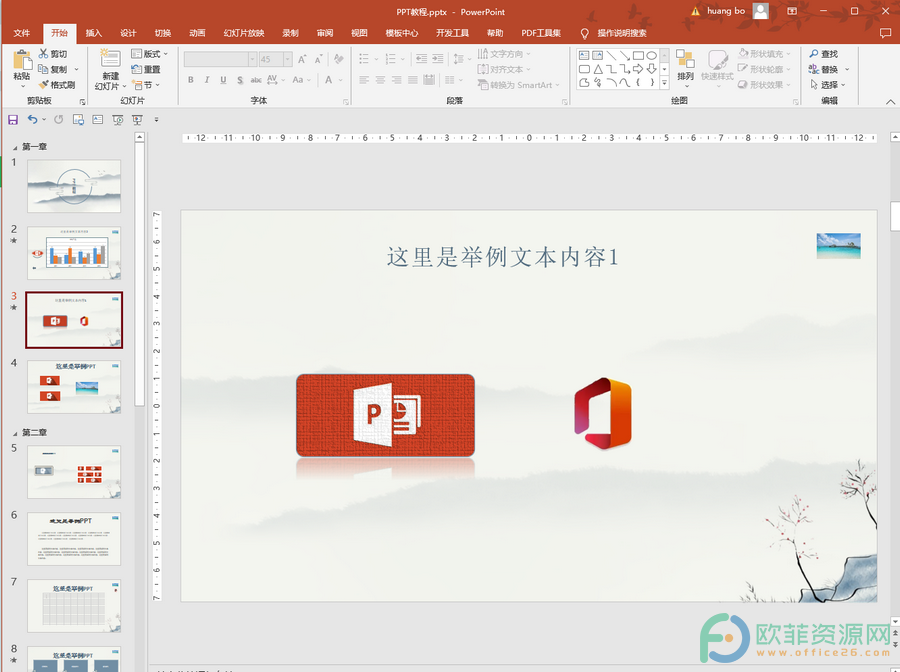900x672 pixels.
Task: Toggle text Shadow formatting
Action: 240,80
